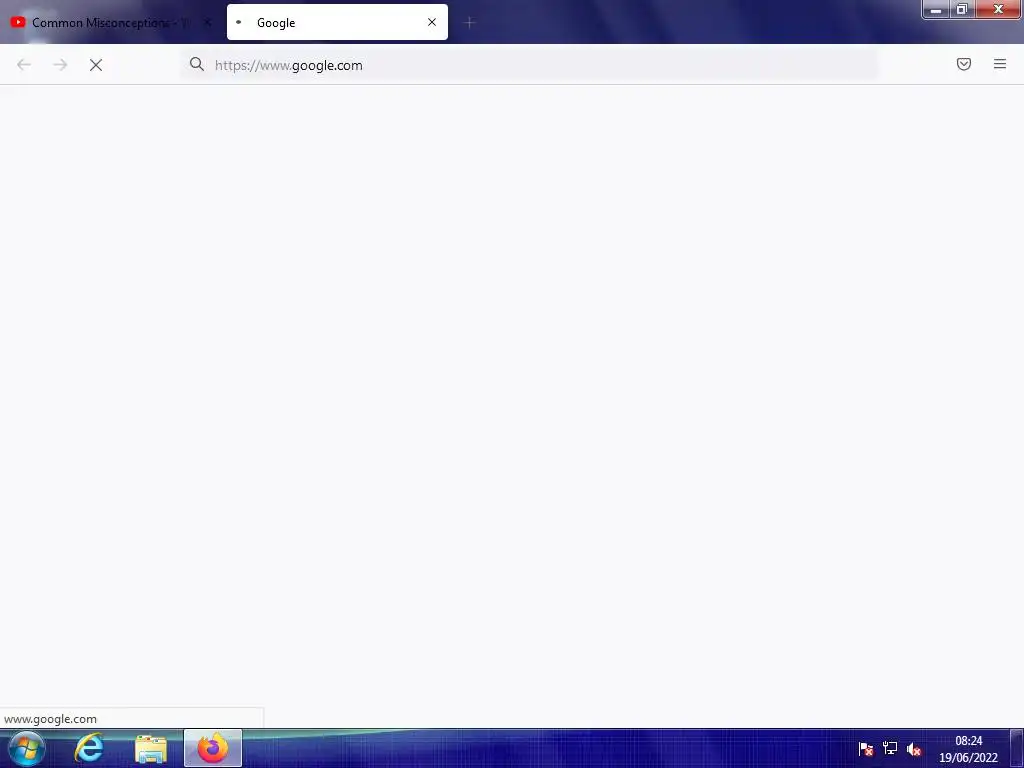Click the address bar search magnifier icon
The width and height of the screenshot is (1024, 768).
point(197,64)
